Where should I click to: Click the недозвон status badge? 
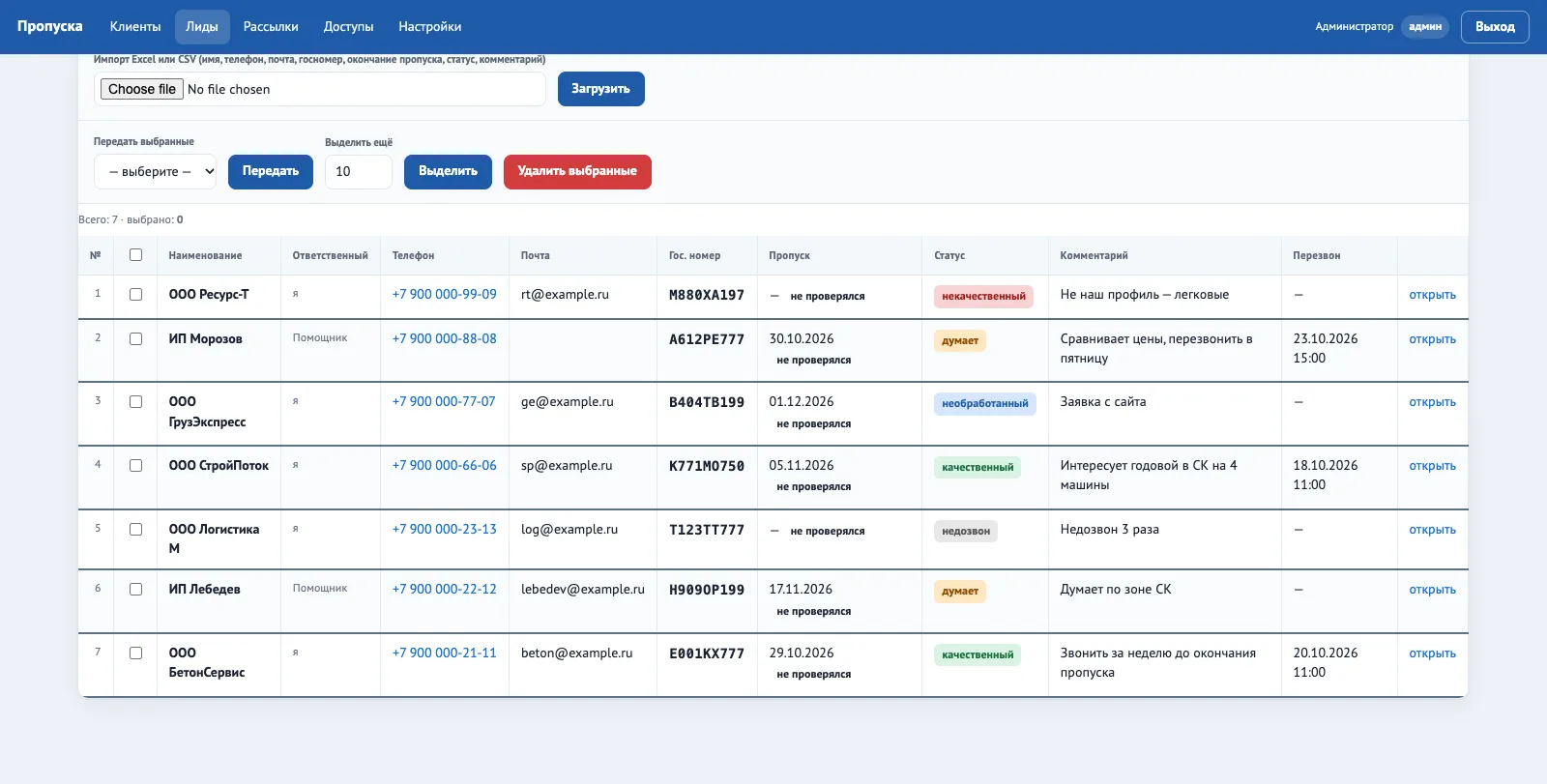click(966, 532)
